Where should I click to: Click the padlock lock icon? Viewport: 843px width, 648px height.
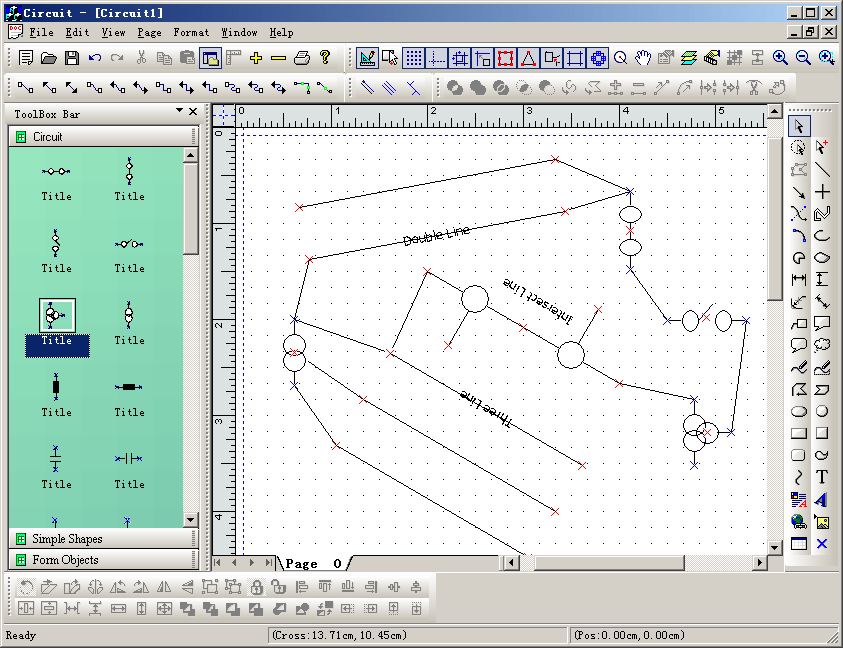(x=257, y=587)
